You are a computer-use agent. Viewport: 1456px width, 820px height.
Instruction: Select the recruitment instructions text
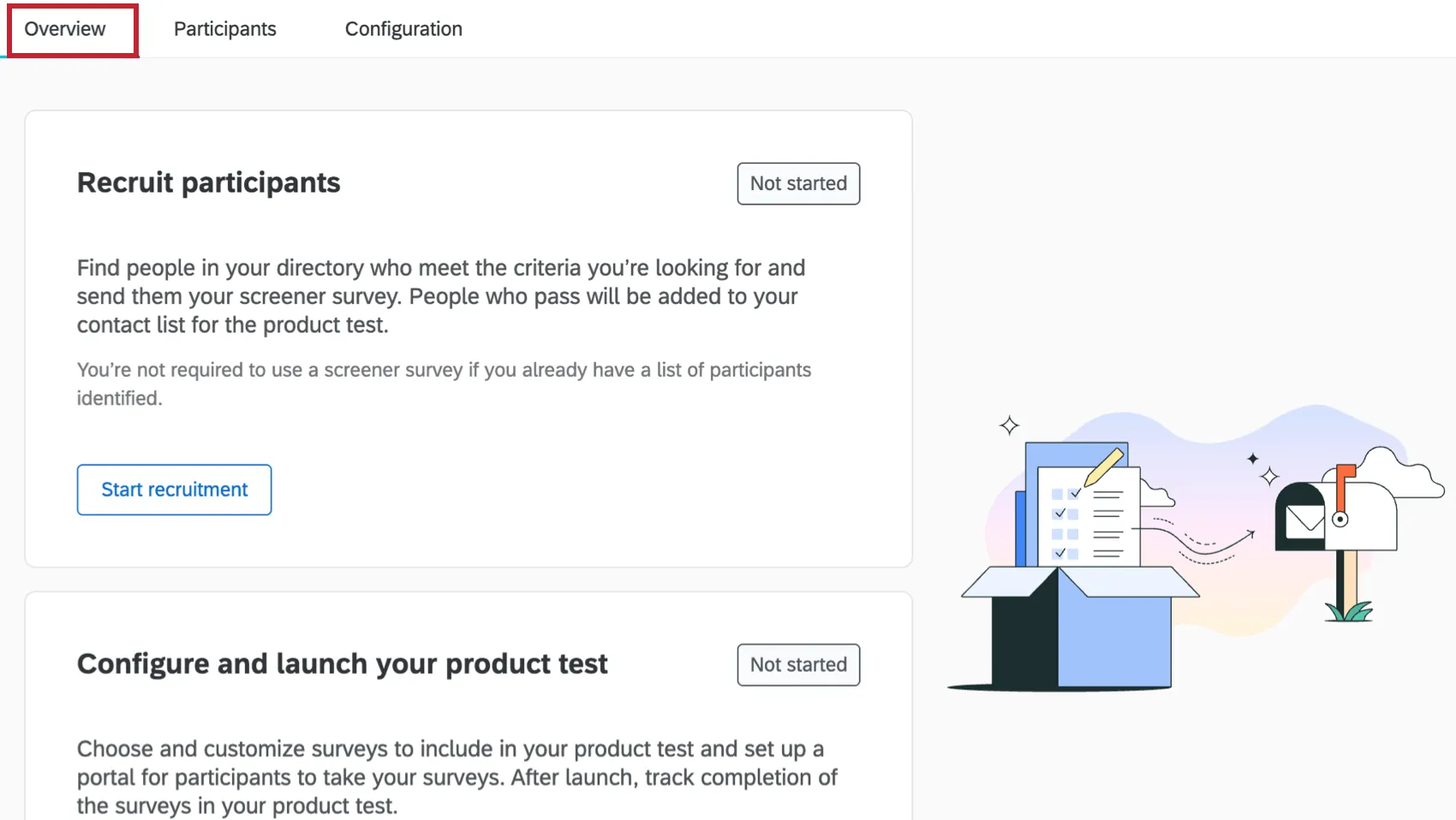coord(440,296)
